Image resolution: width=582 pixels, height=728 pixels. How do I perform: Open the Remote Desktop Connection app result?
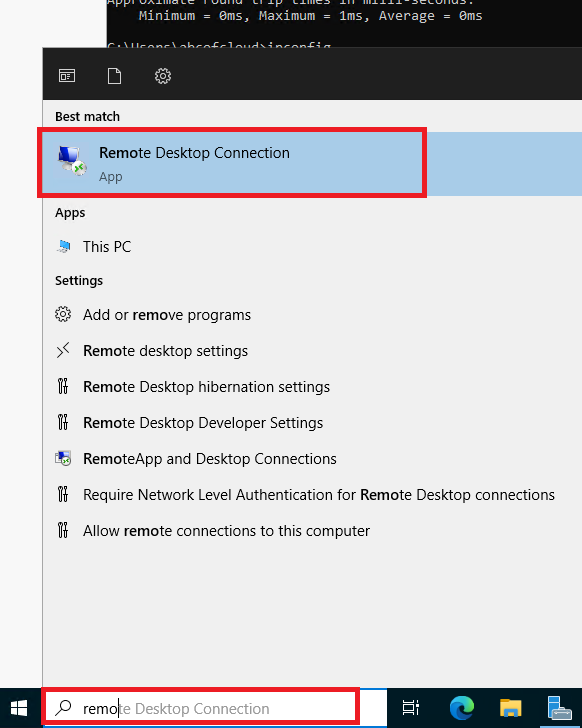pyautogui.click(x=312, y=163)
